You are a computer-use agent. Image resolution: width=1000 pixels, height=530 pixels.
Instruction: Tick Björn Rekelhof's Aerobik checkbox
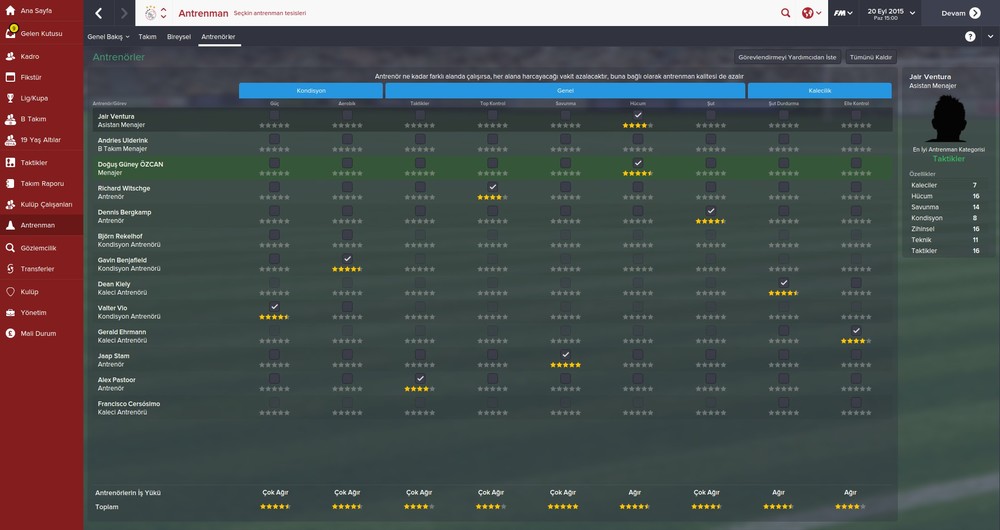point(347,235)
